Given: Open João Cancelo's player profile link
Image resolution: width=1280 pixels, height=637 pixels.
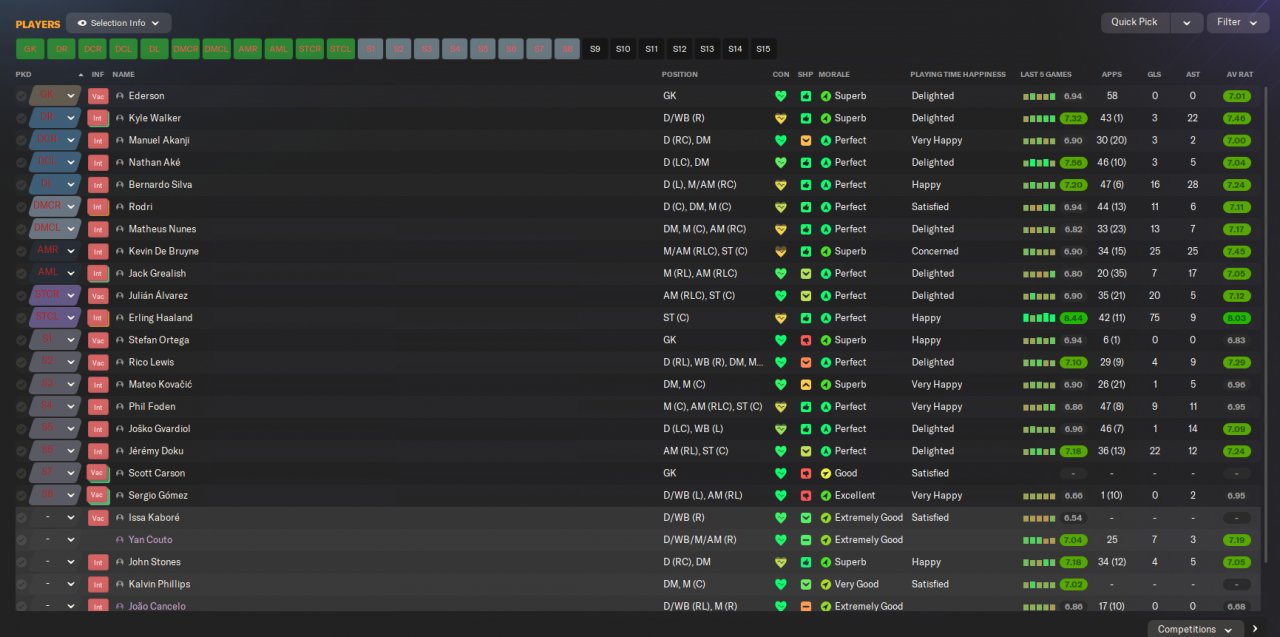Looking at the screenshot, I should (x=156, y=606).
